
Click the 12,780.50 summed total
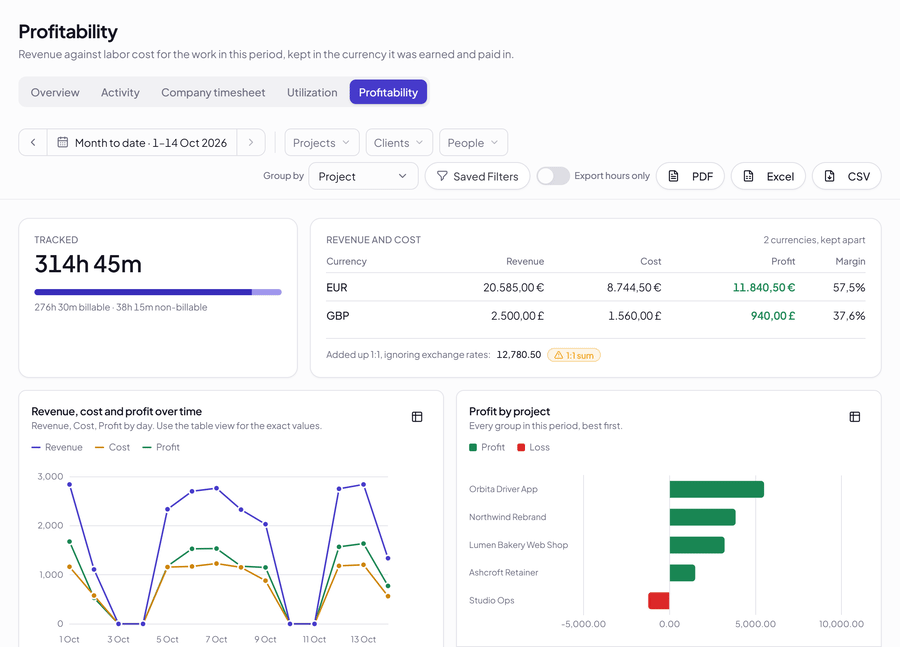coord(519,355)
